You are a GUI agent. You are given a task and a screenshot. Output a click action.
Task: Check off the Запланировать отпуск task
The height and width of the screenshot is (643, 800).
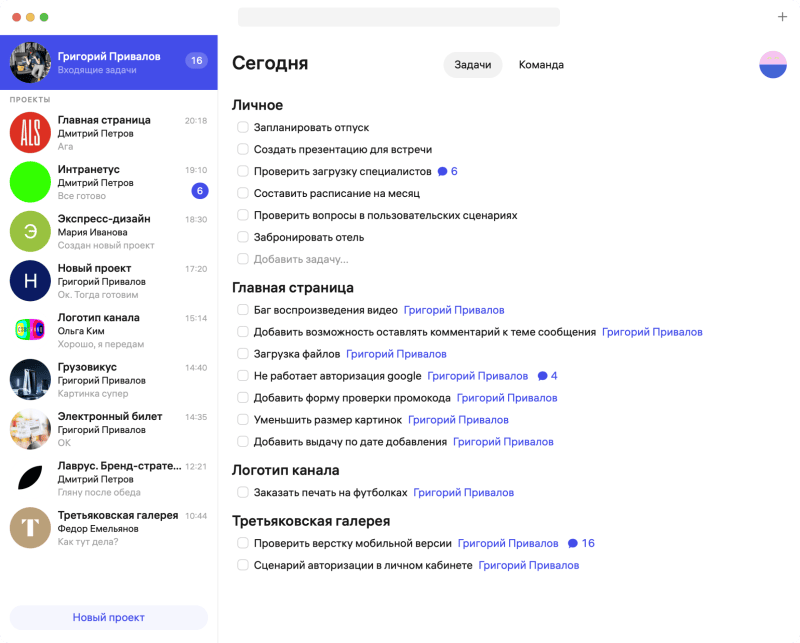coord(241,127)
